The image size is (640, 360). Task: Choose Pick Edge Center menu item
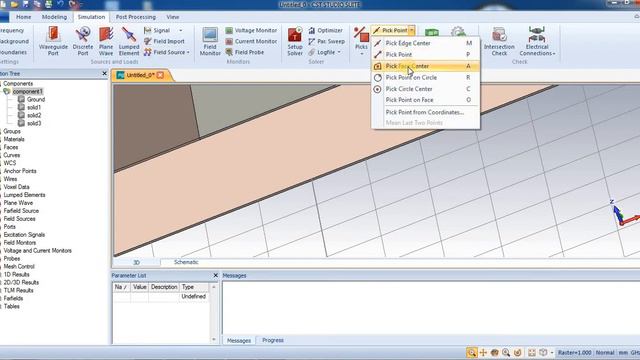click(425, 43)
